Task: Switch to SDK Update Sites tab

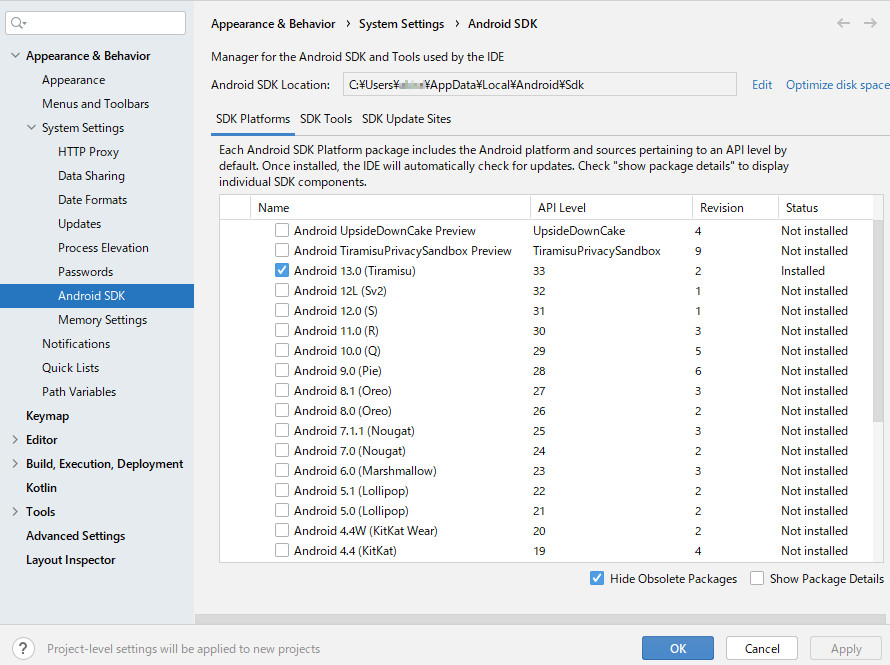Action: pyautogui.click(x=406, y=119)
